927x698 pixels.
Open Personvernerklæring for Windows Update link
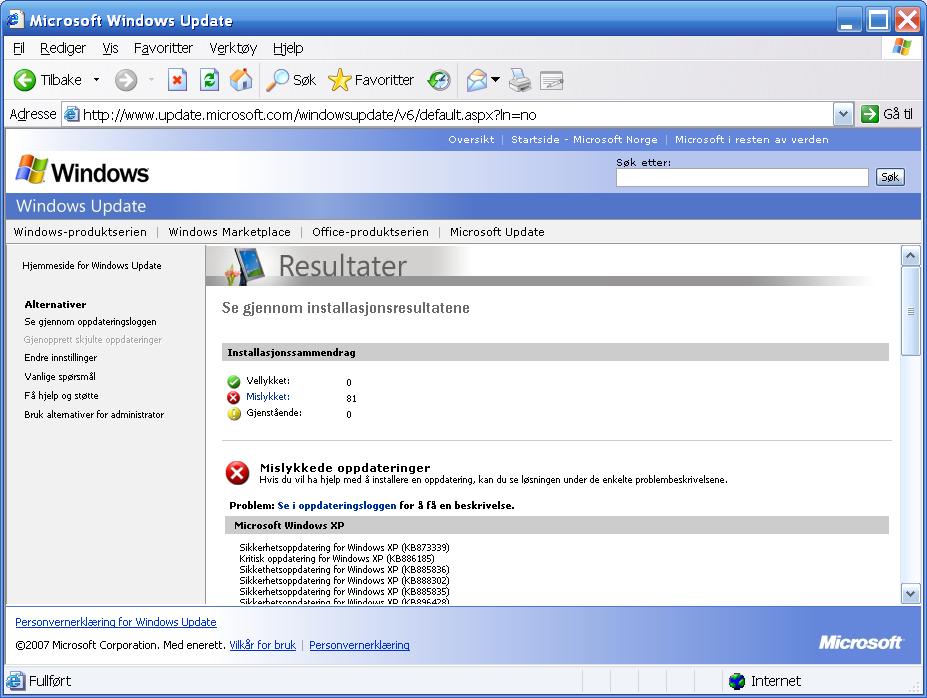[116, 622]
